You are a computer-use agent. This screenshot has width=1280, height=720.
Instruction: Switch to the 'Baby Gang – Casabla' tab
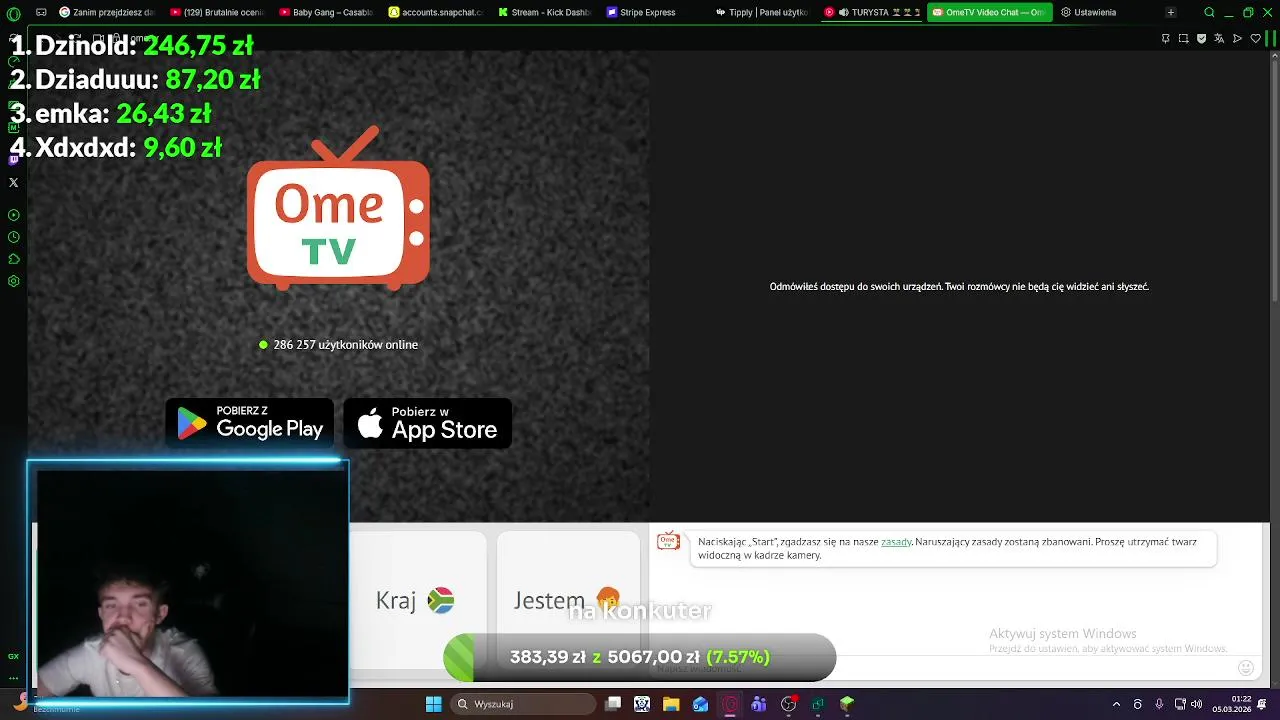[x=326, y=13]
